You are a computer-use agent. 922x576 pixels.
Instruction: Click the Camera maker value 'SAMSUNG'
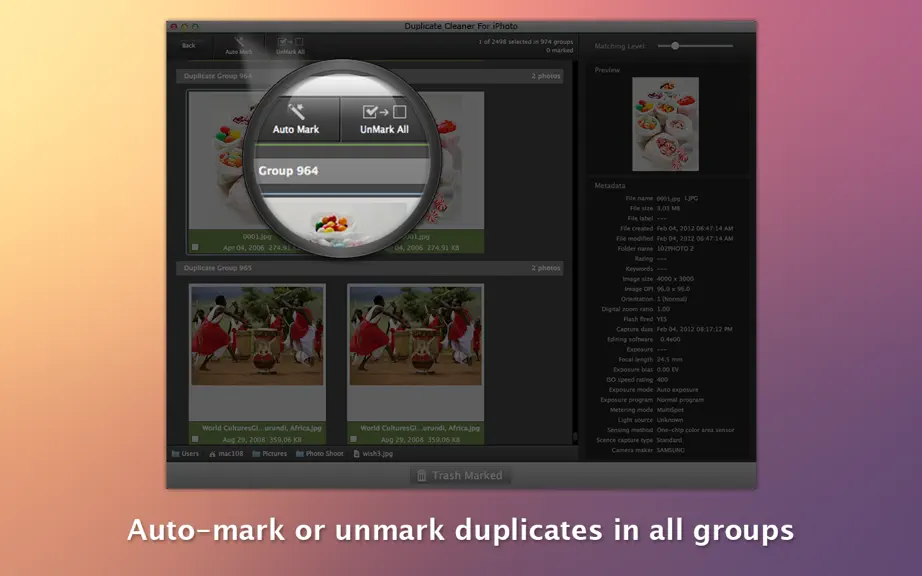tap(670, 450)
